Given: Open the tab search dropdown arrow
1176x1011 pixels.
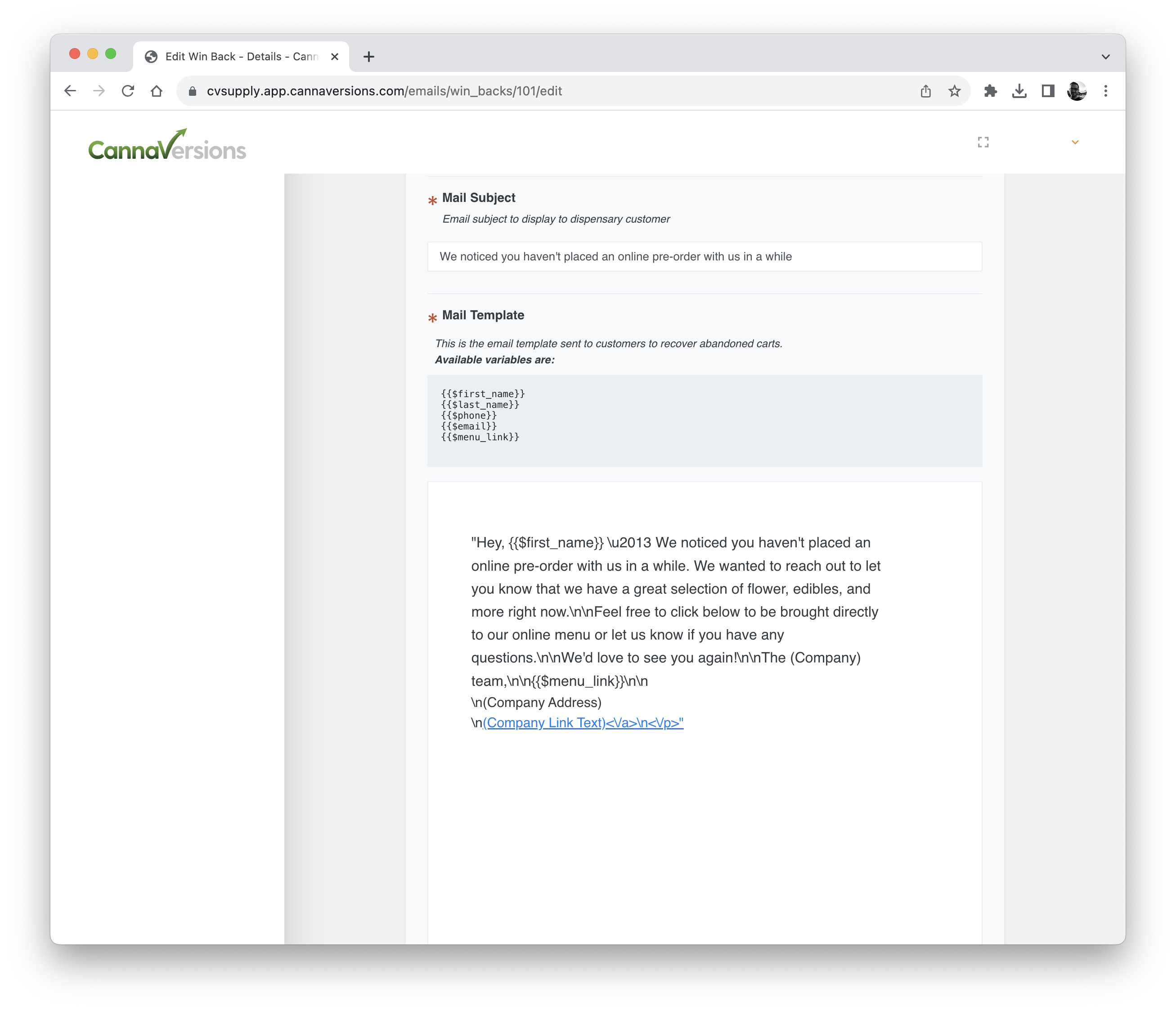Looking at the screenshot, I should pyautogui.click(x=1106, y=57).
